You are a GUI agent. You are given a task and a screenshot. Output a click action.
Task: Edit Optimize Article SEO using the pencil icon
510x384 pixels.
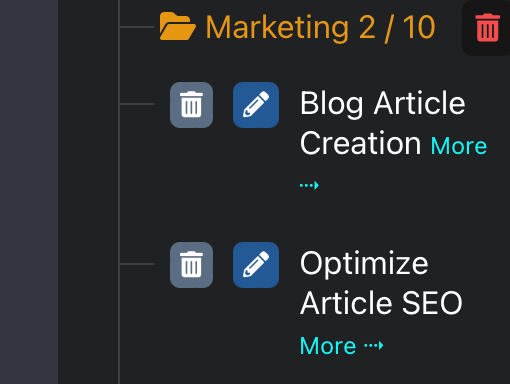click(x=256, y=265)
